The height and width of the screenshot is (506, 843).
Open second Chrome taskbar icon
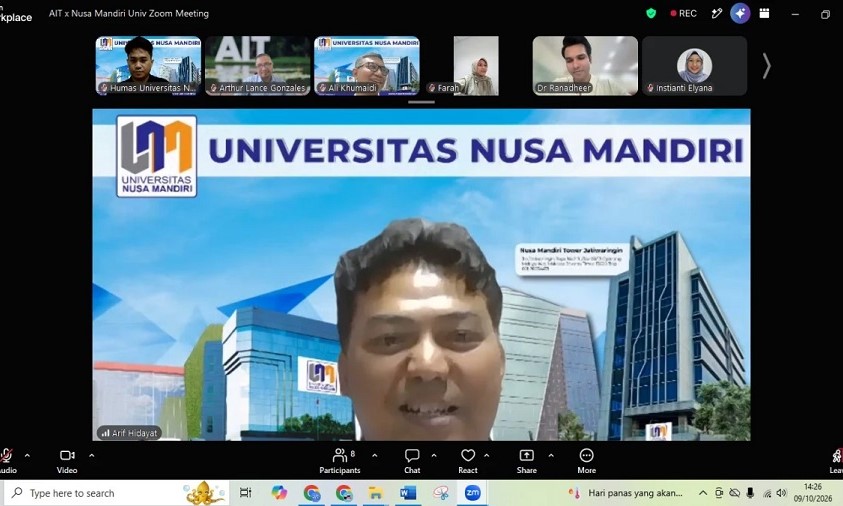[344, 493]
